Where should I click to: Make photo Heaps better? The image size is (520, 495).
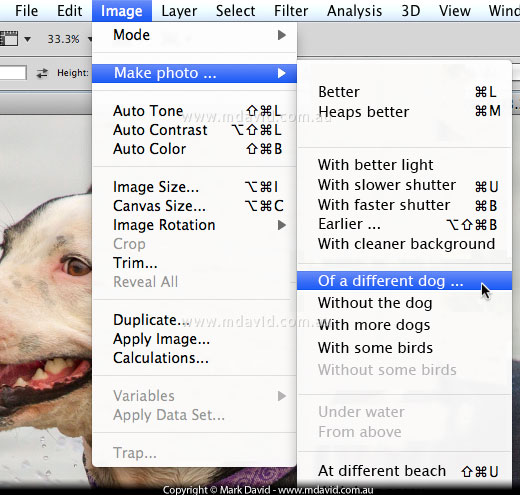click(x=404, y=112)
